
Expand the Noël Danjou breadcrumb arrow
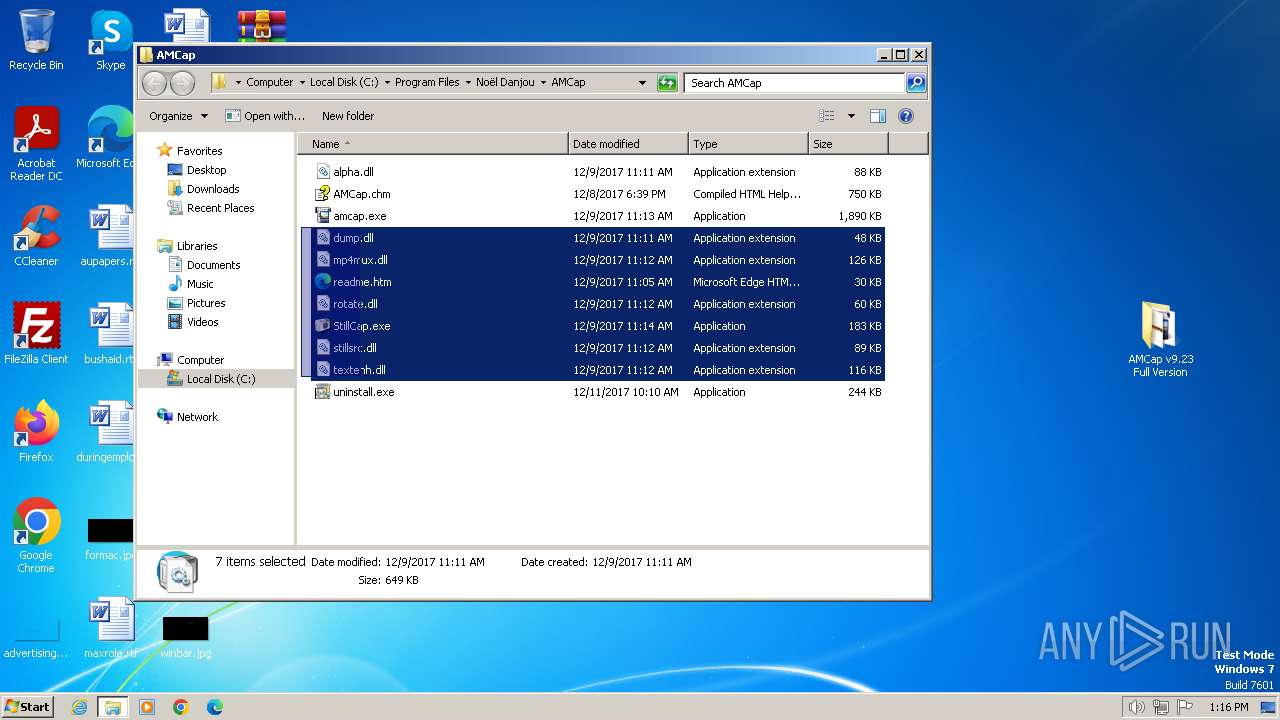(543, 83)
